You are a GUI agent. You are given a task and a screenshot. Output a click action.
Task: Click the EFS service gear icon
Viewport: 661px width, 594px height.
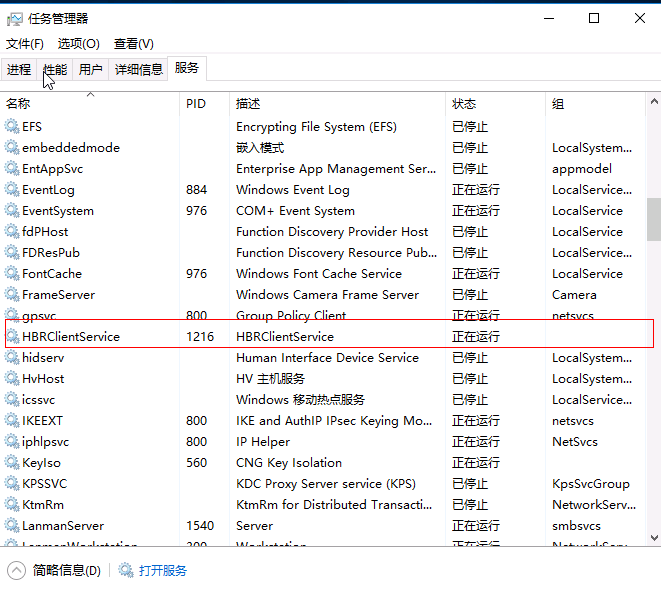(12, 126)
